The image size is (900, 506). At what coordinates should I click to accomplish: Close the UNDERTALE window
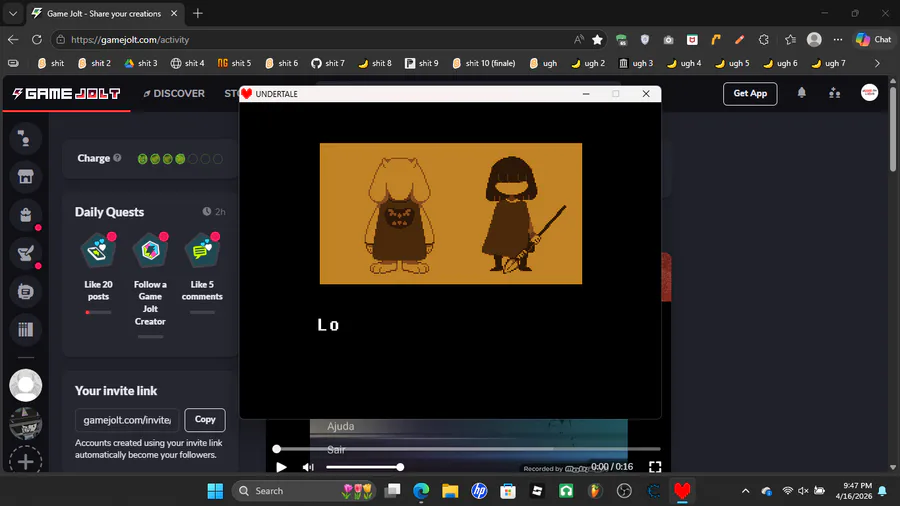click(646, 94)
